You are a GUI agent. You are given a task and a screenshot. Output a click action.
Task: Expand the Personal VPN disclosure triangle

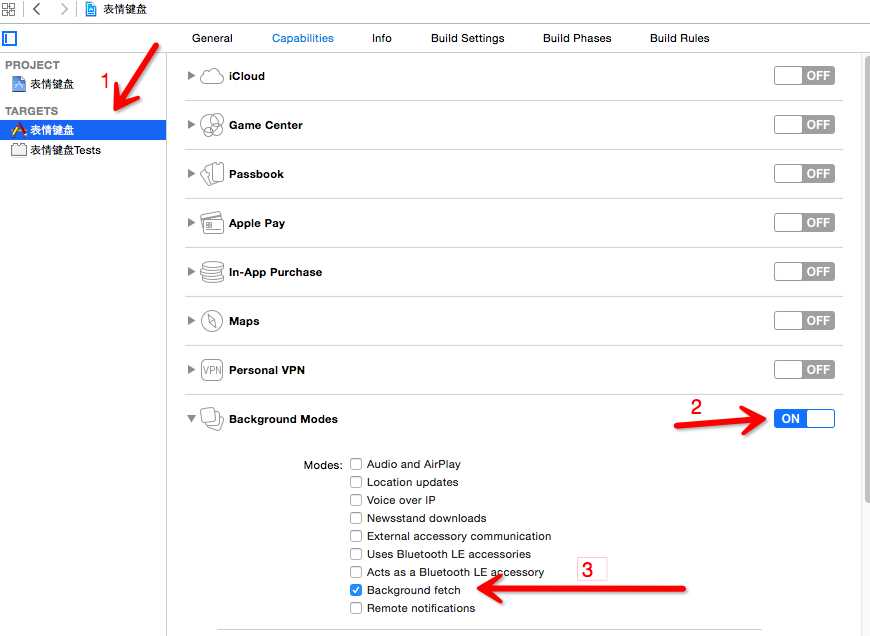click(191, 370)
